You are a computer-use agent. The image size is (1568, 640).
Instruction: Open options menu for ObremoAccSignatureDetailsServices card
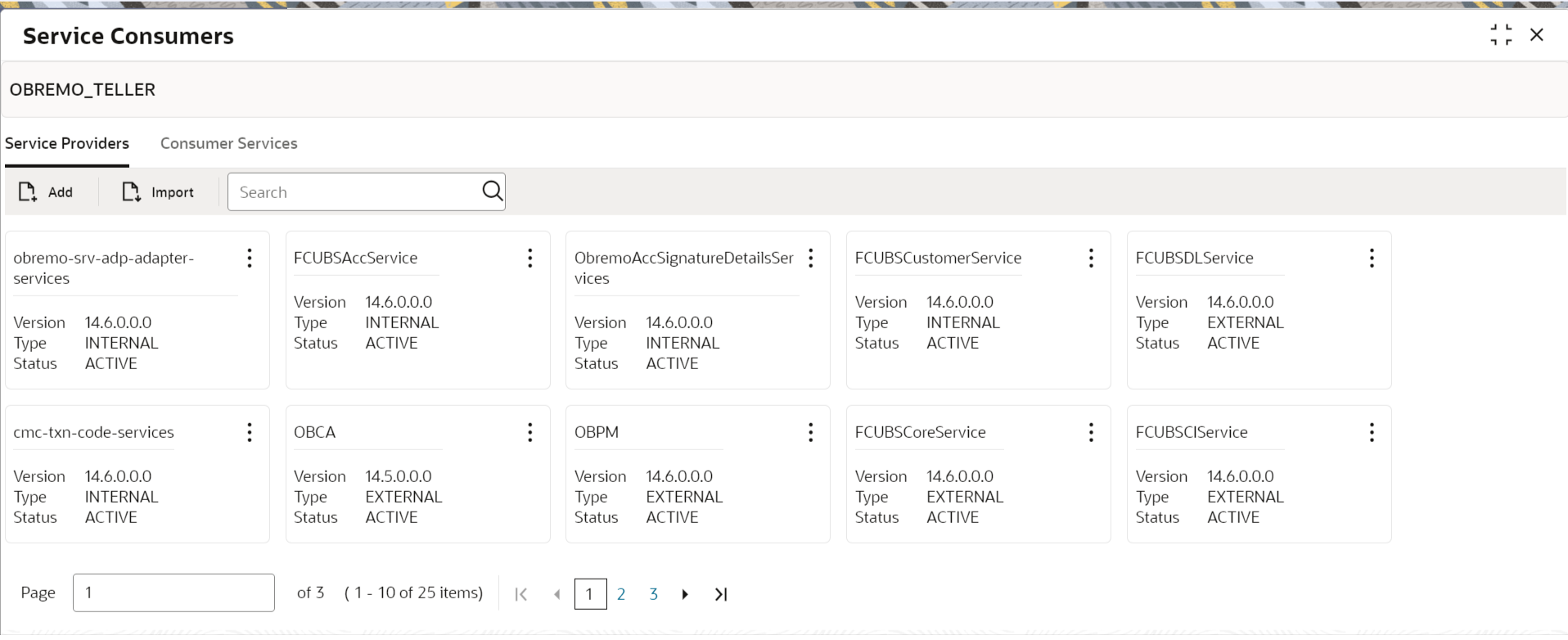(x=811, y=259)
